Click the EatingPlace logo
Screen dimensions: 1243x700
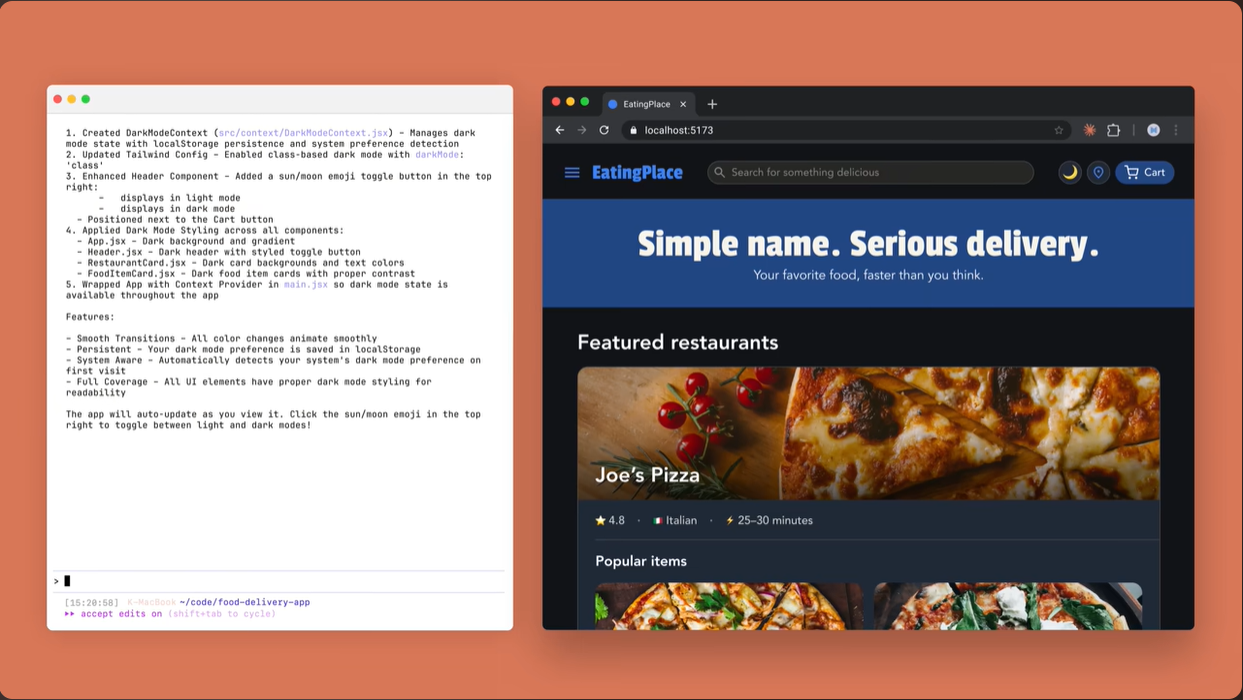click(637, 172)
